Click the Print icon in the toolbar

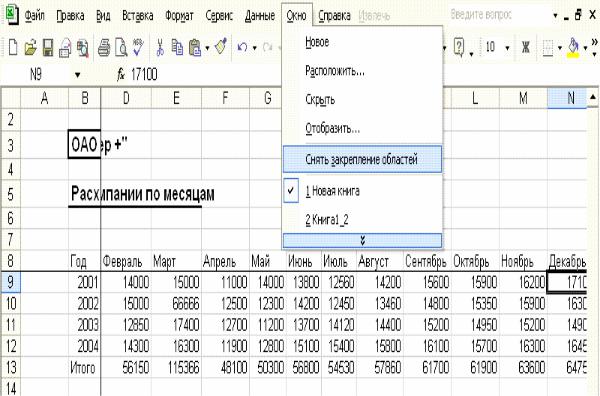click(x=104, y=48)
